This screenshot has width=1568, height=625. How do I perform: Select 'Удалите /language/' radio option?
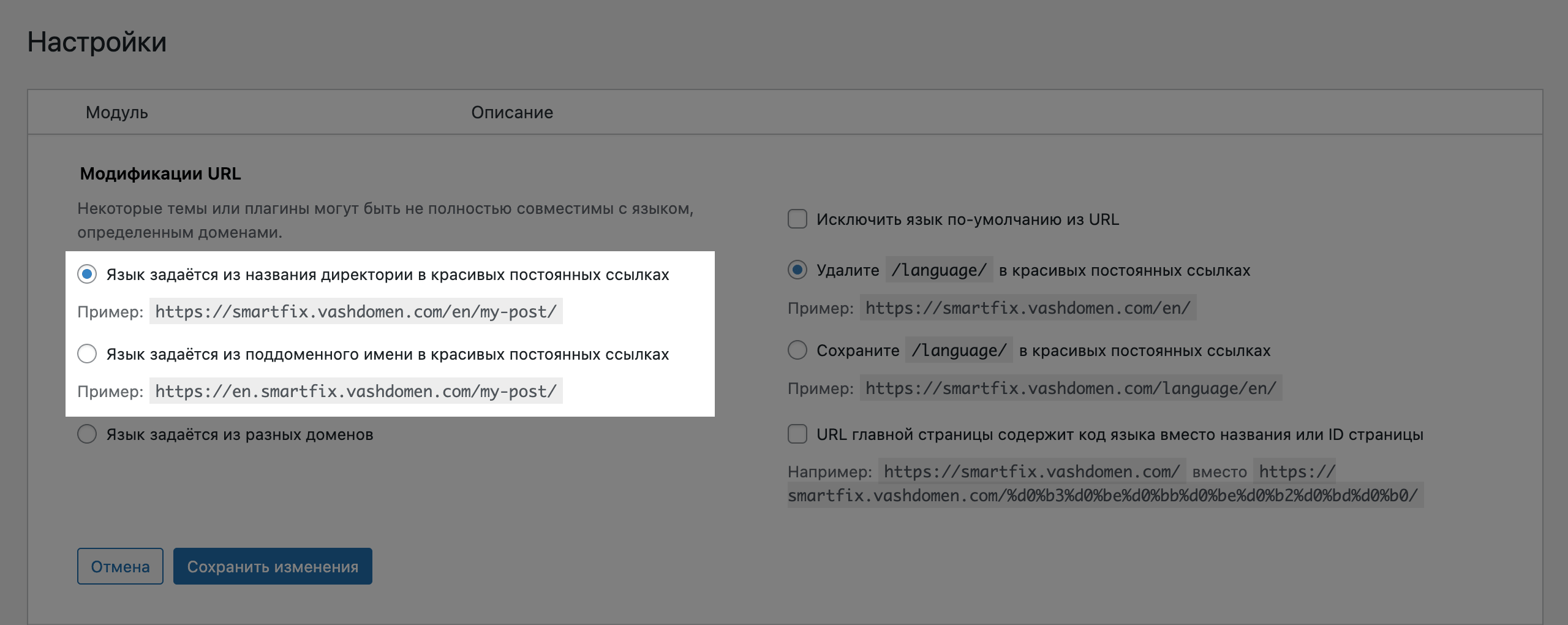797,270
